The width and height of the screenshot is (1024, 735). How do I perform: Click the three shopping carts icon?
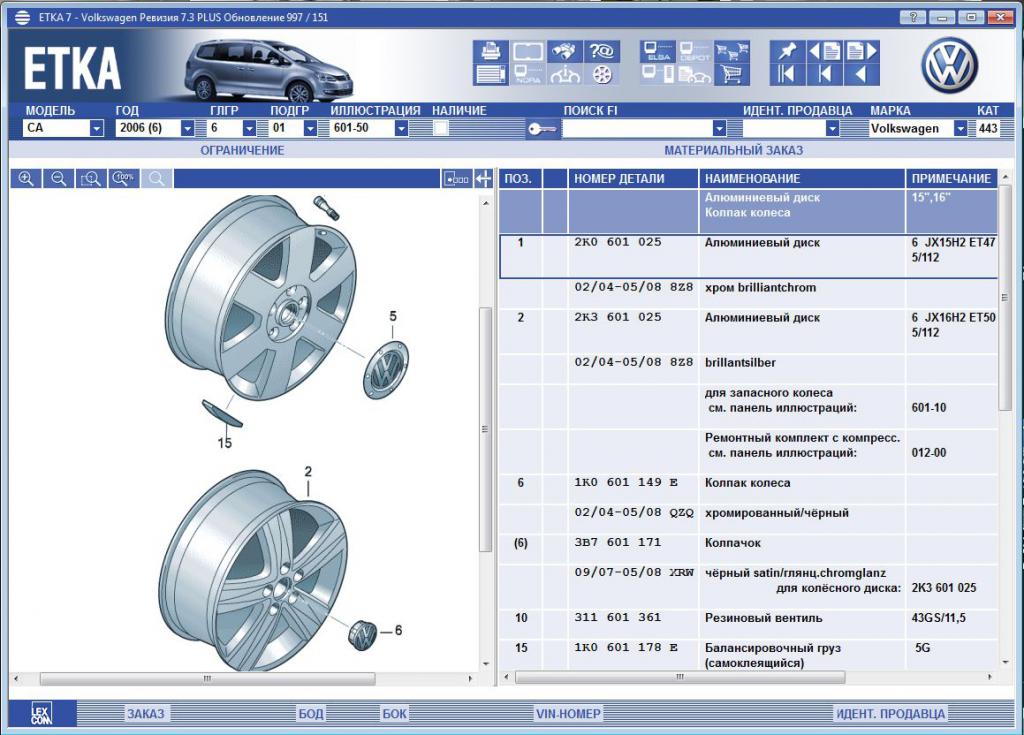click(731, 51)
